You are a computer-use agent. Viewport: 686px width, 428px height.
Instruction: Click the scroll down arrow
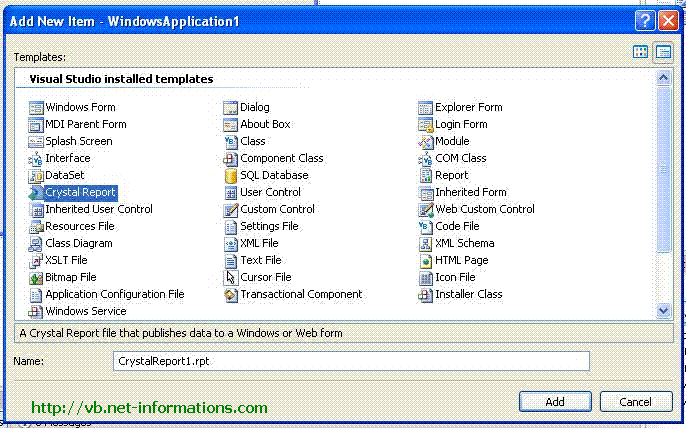pos(663,311)
